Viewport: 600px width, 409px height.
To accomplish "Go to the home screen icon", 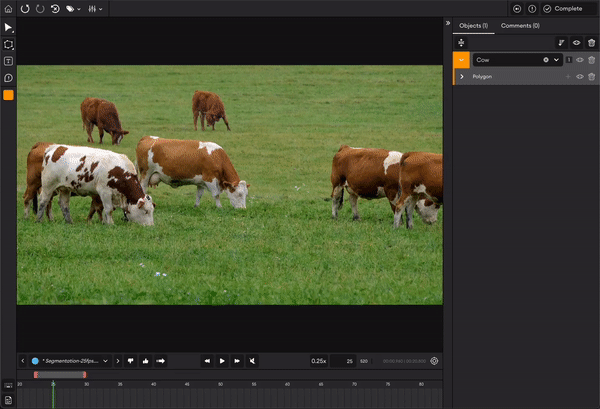I will point(8,8).
